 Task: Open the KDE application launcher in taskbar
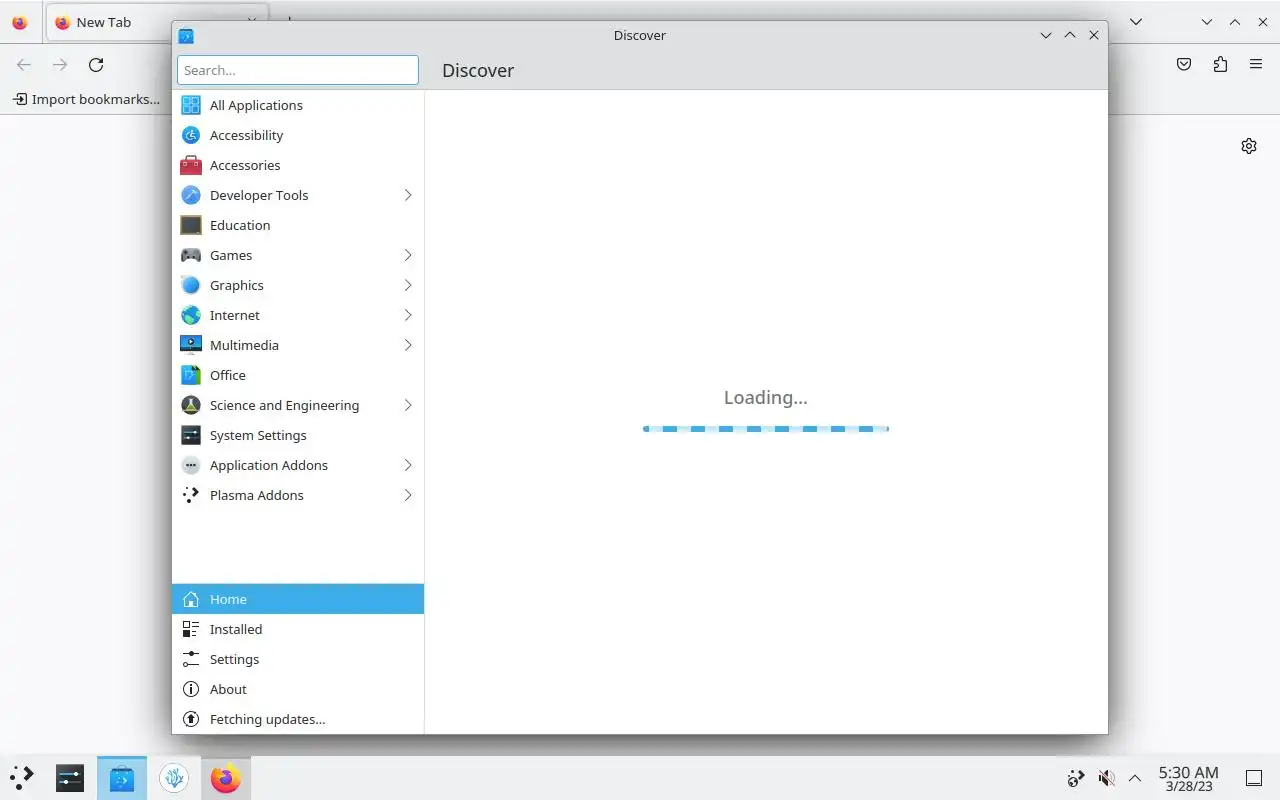(x=22, y=777)
